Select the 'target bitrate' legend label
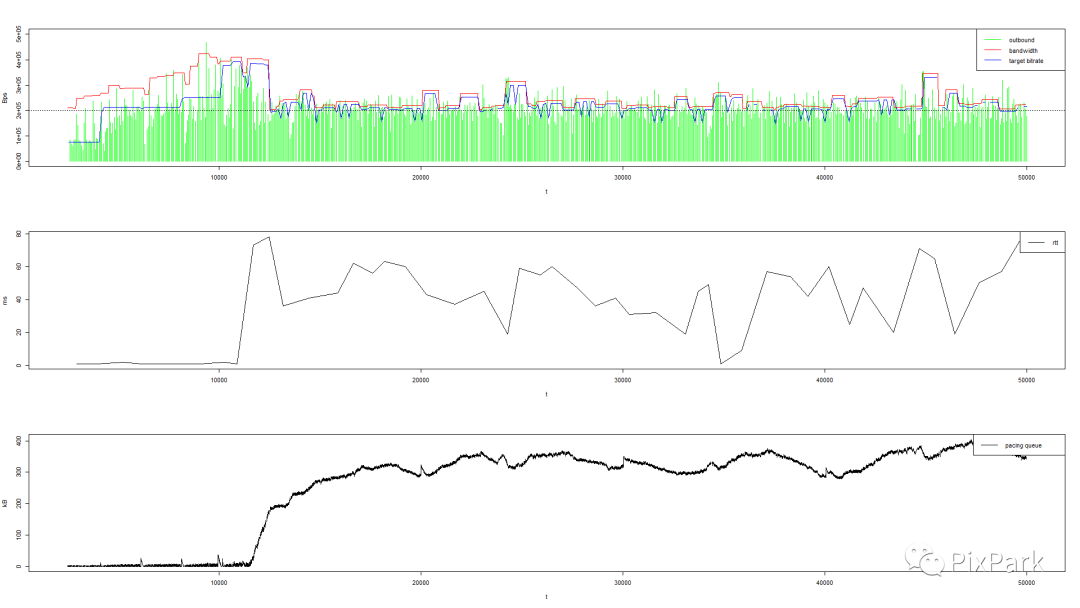The height and width of the screenshot is (608, 1080). pos(1027,61)
